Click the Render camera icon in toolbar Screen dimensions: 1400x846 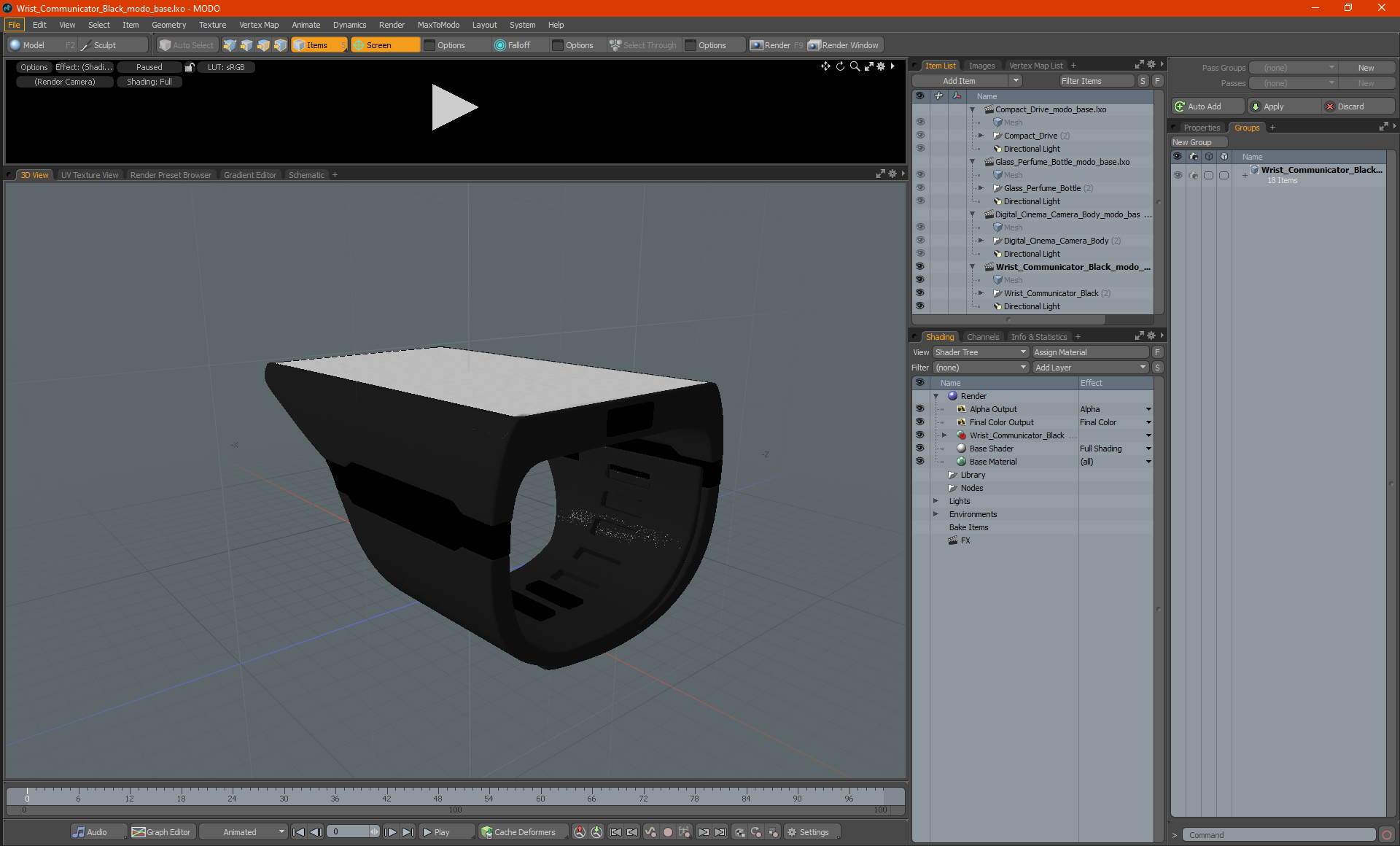757,45
